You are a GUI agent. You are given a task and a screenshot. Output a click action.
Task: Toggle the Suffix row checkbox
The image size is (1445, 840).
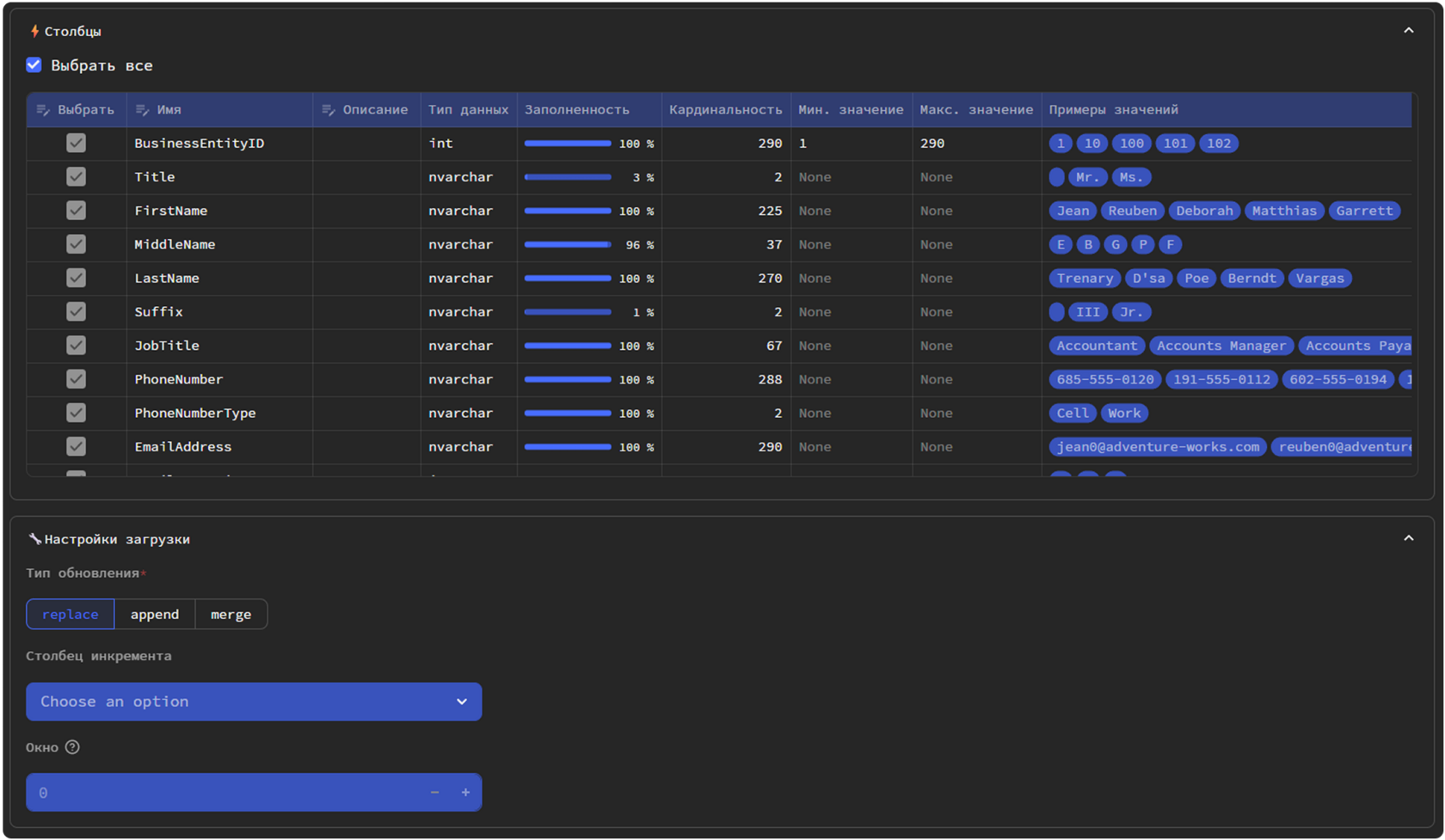coord(76,311)
